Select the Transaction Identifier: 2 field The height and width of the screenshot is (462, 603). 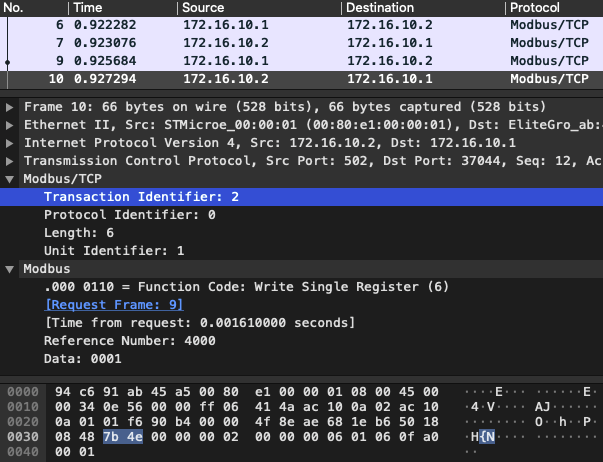[x=302, y=197]
